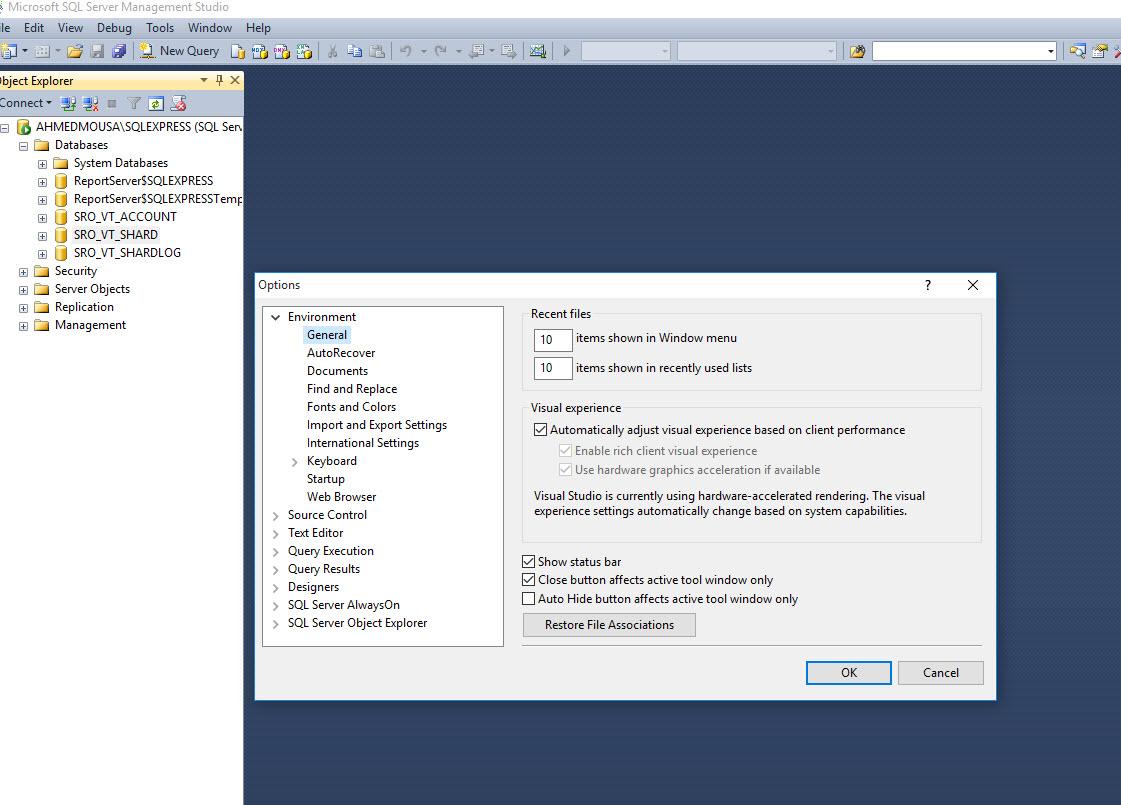Click the Analysis Services MDX Query icon
Screen dimensions: 1121x805
(x=260, y=51)
